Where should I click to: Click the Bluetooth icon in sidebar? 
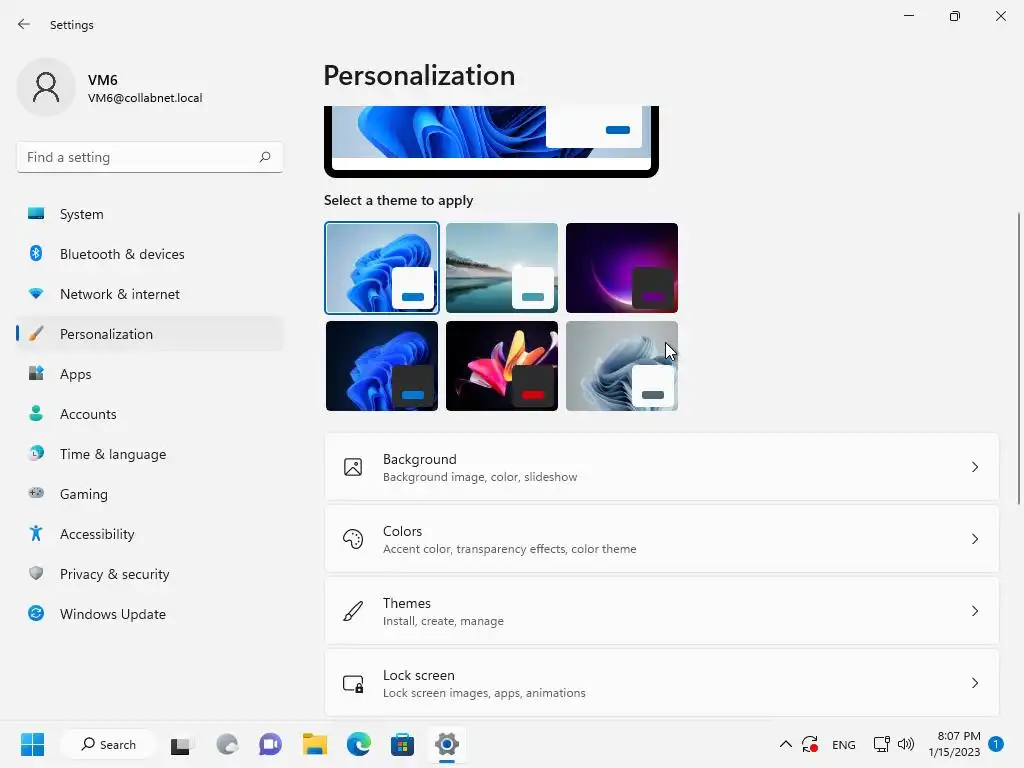36,253
